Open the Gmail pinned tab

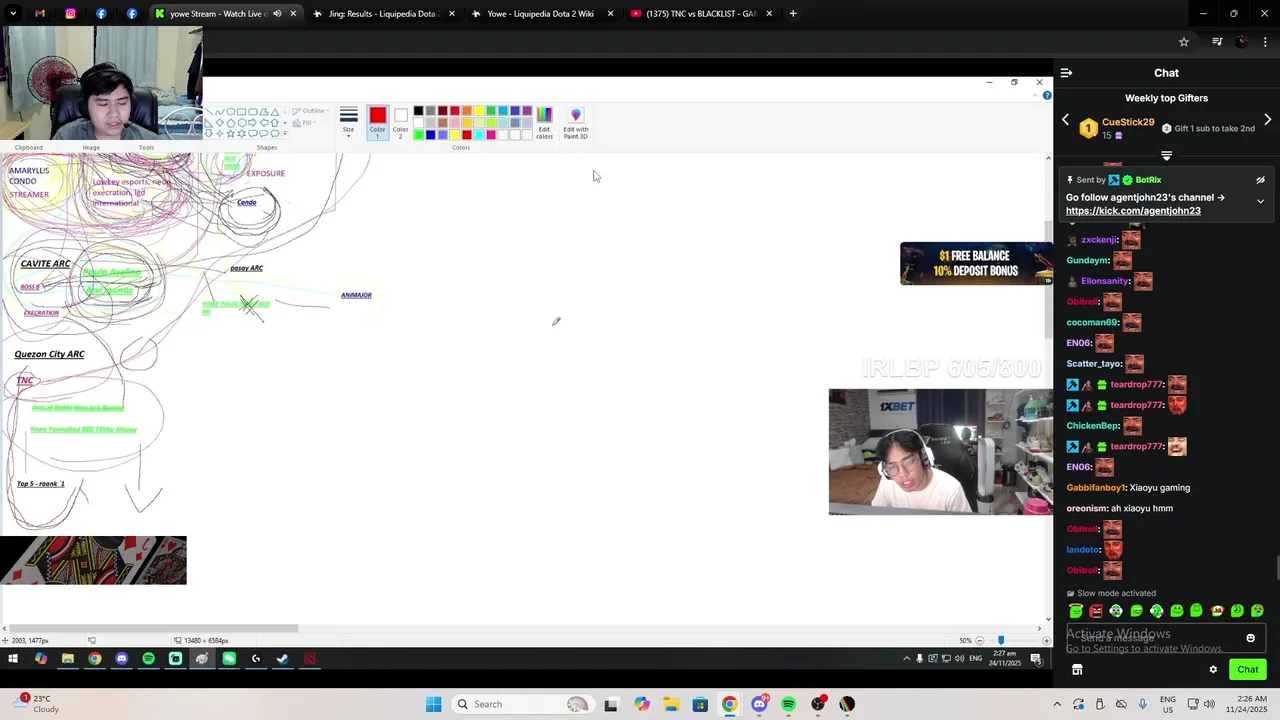(x=40, y=14)
